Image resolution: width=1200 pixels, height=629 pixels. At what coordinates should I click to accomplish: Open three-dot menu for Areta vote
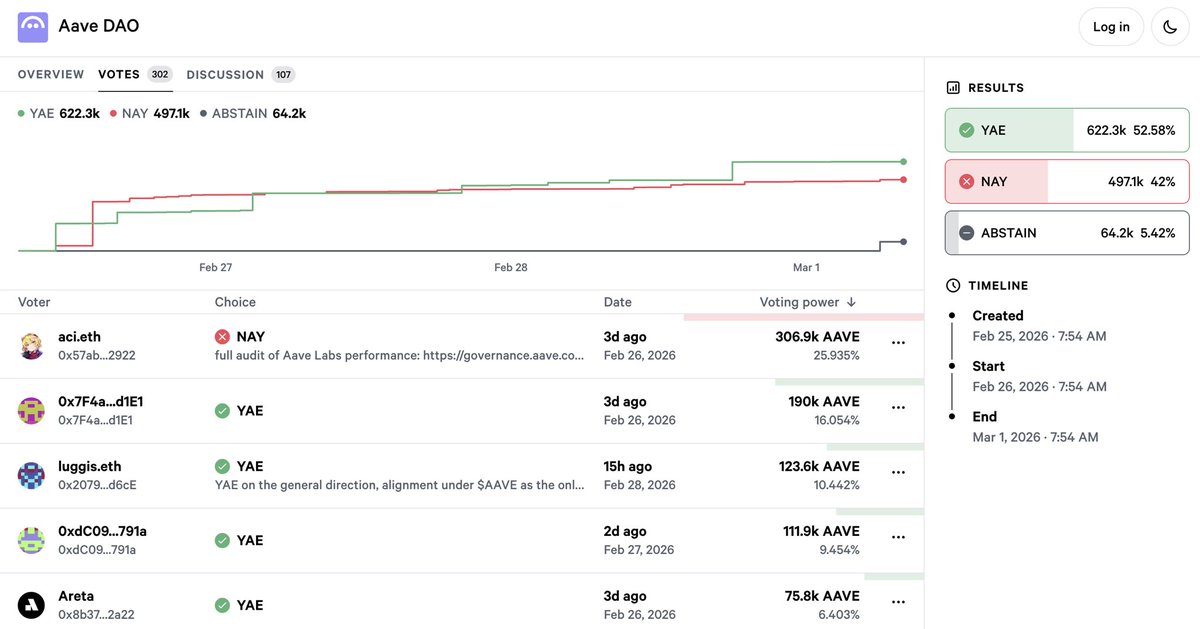[x=898, y=602]
